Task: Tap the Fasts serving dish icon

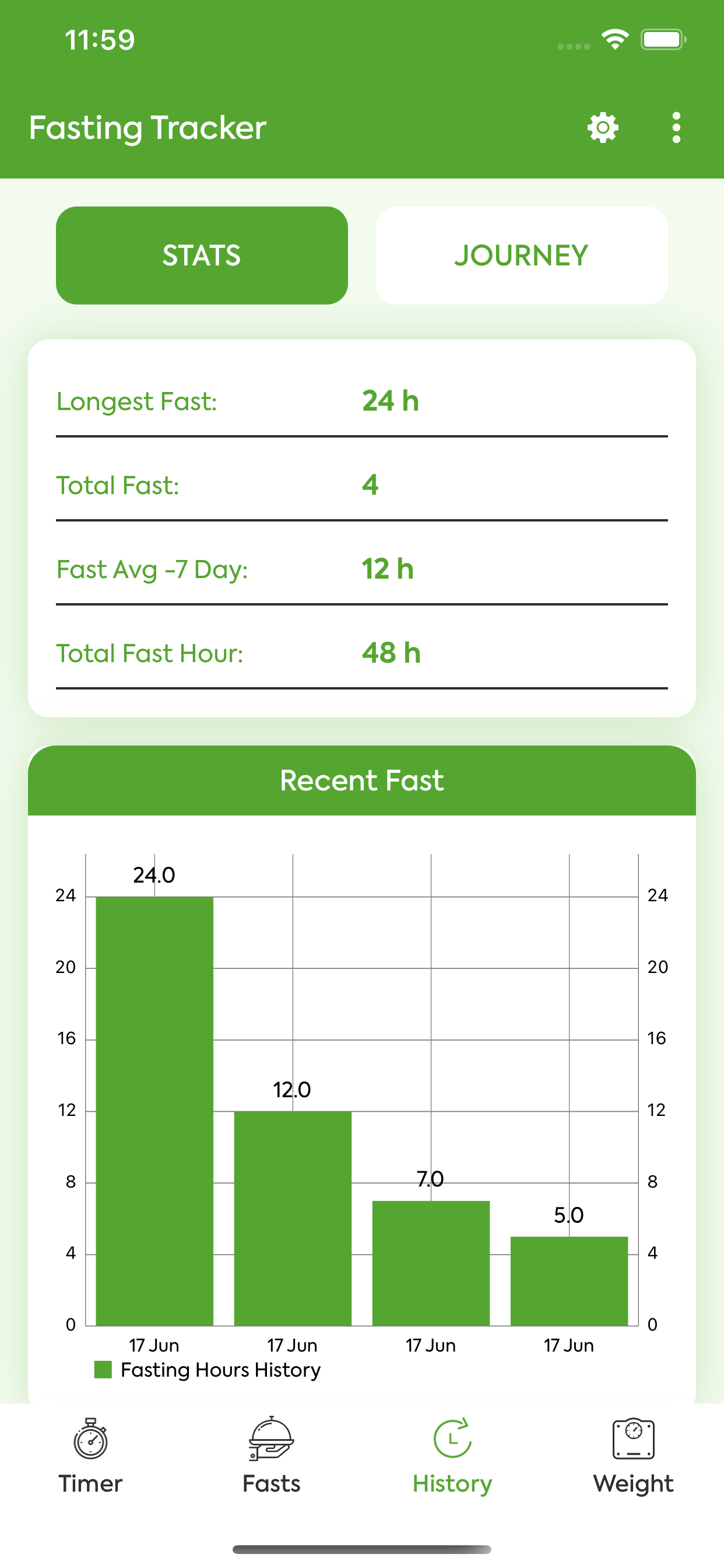Action: (x=271, y=1439)
